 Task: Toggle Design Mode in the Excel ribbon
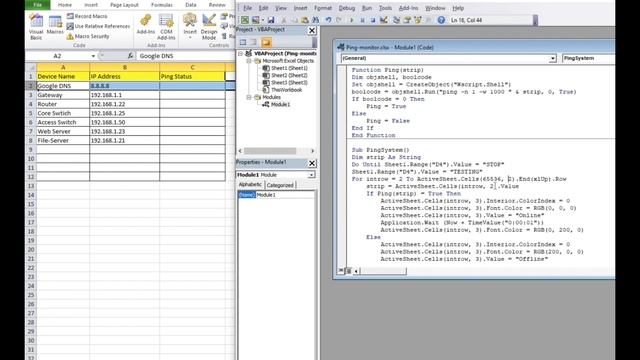click(209, 27)
